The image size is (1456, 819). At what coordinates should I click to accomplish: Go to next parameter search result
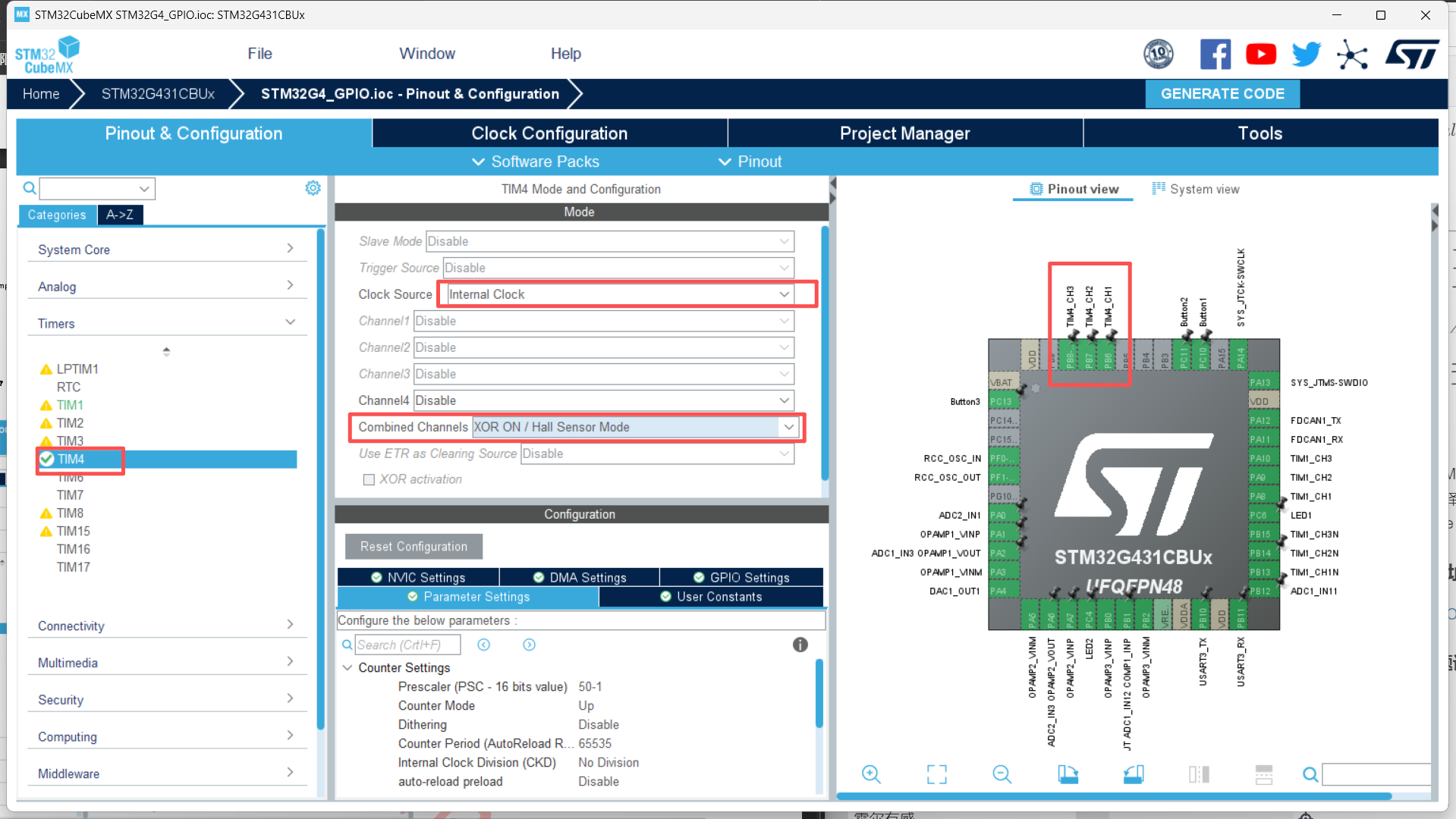click(529, 645)
